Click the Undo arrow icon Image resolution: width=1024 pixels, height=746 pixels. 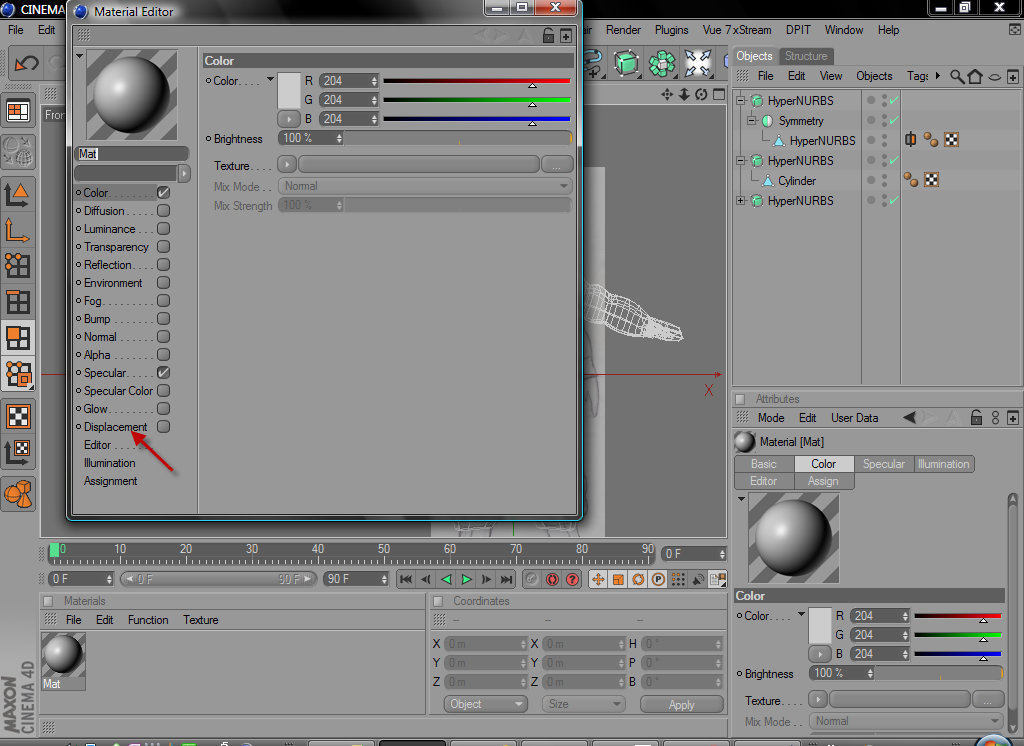click(27, 63)
